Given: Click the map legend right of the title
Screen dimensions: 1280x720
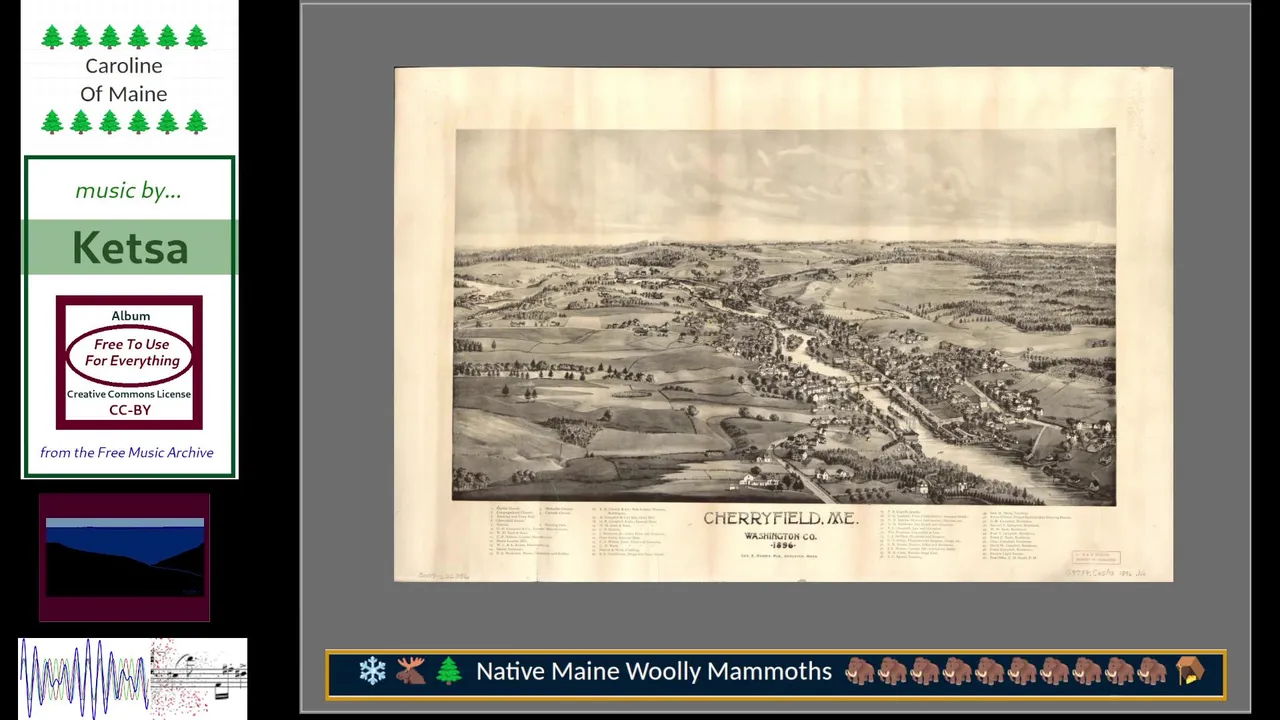Looking at the screenshot, I should 977,535.
